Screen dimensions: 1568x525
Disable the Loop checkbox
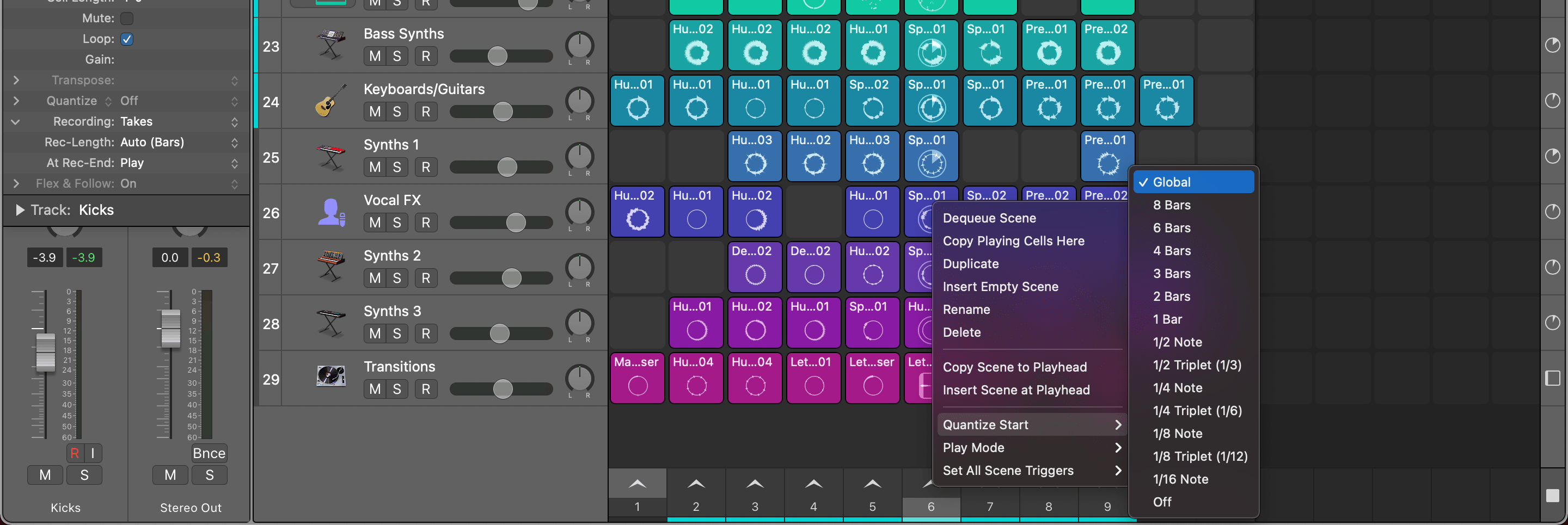tap(126, 38)
